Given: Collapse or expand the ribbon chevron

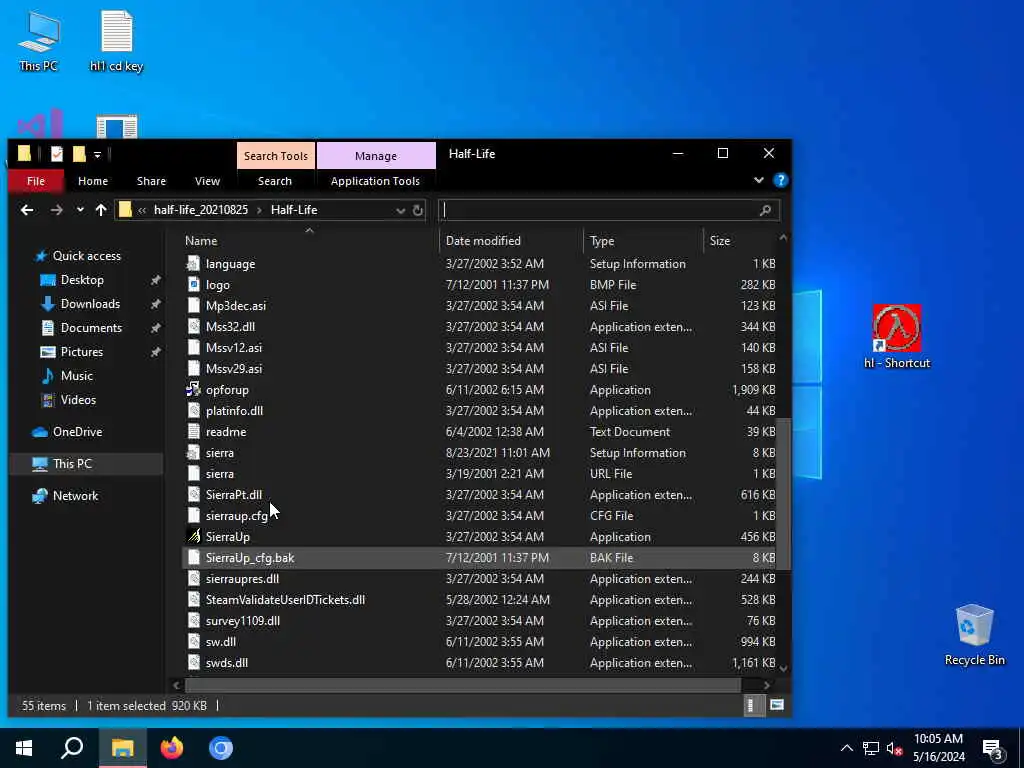Looking at the screenshot, I should pyautogui.click(x=758, y=180).
